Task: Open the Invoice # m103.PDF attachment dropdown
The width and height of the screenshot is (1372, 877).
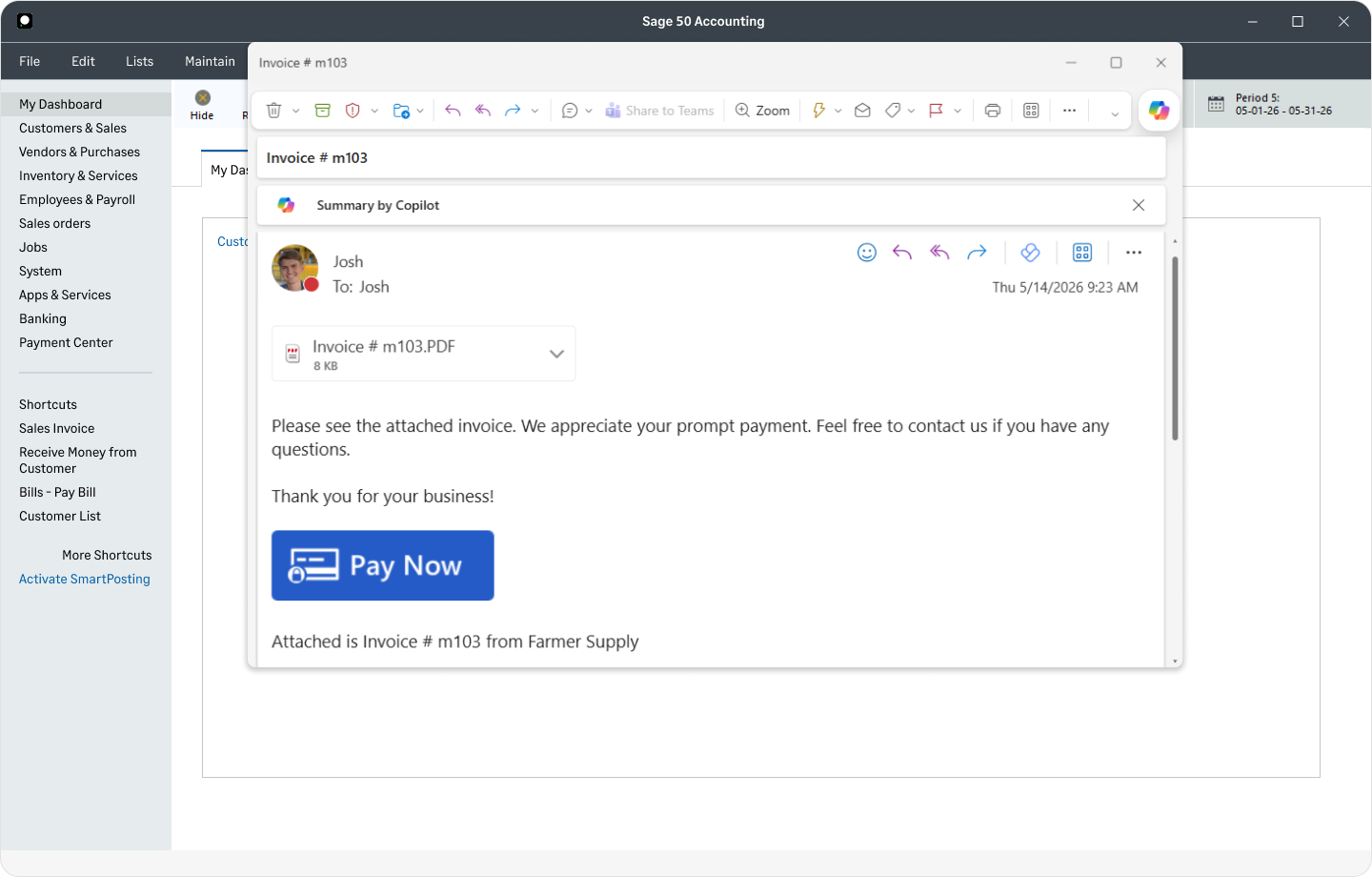Action: (557, 354)
